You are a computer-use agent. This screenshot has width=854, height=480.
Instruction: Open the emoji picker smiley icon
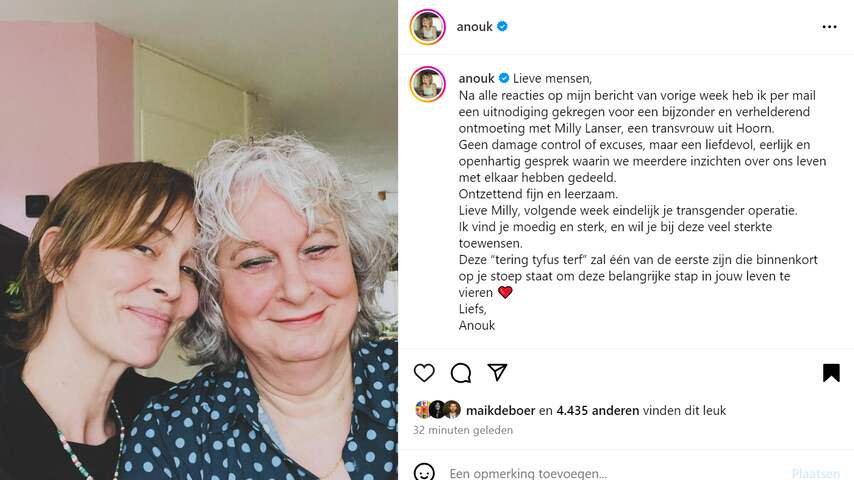(424, 472)
